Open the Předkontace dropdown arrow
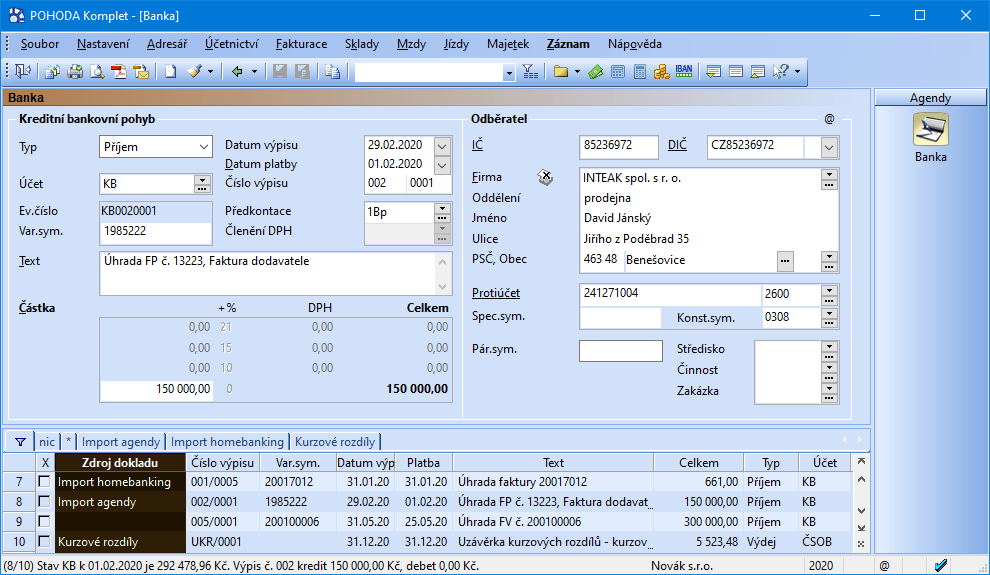The width and height of the screenshot is (990, 575). [443, 208]
